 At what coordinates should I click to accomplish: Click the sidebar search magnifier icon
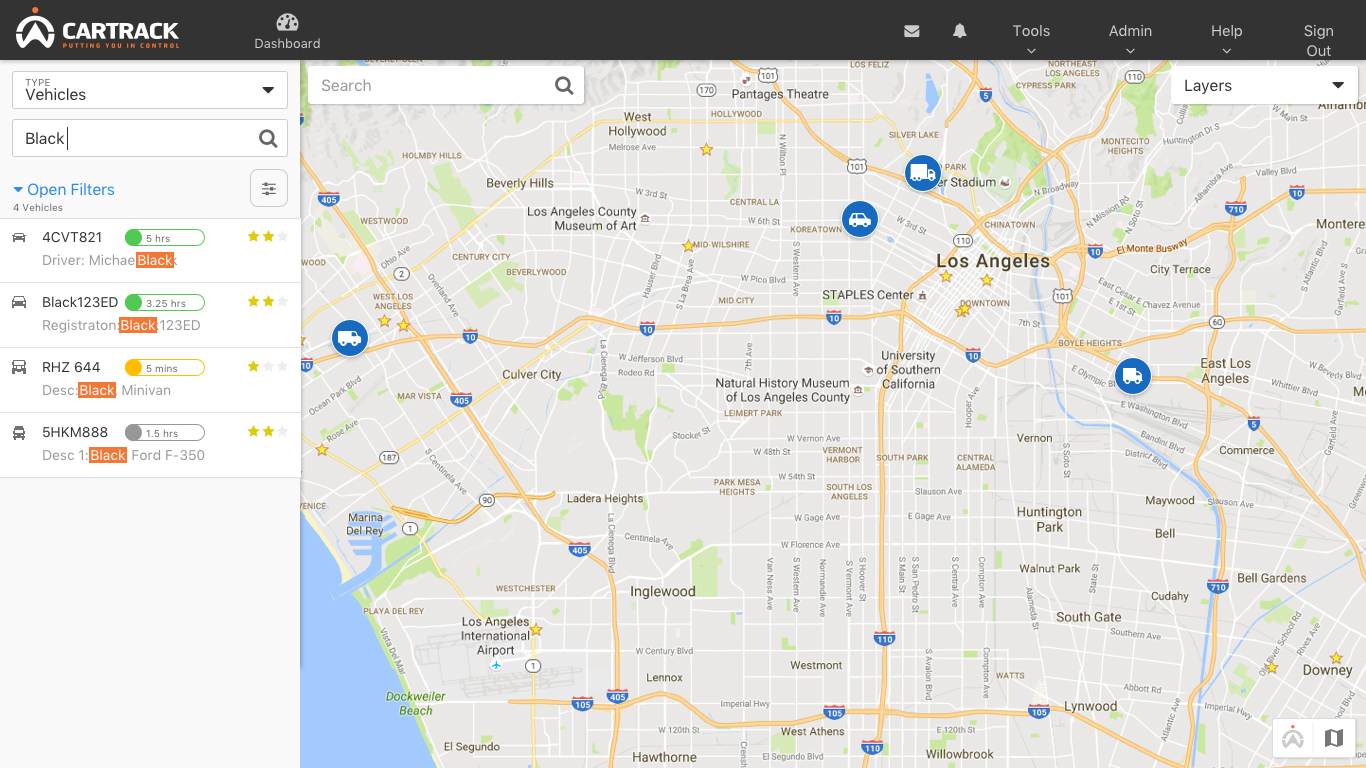click(268, 139)
